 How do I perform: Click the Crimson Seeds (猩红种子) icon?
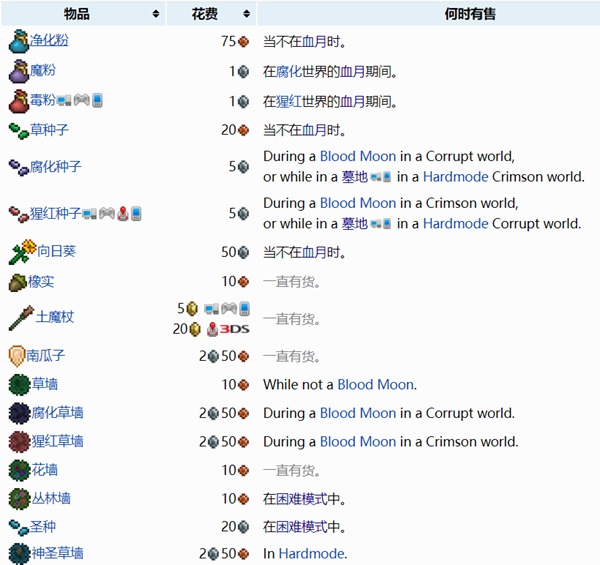19,214
